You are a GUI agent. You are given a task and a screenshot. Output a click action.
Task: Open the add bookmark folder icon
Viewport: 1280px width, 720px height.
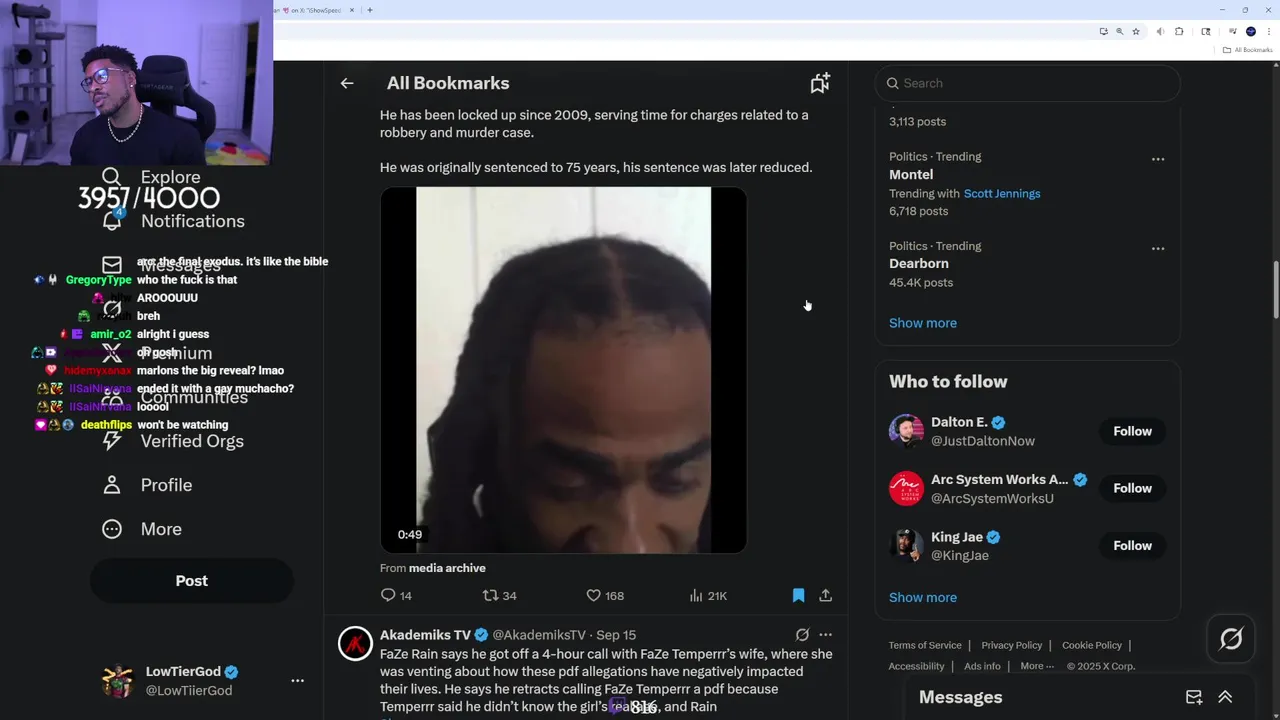(820, 83)
